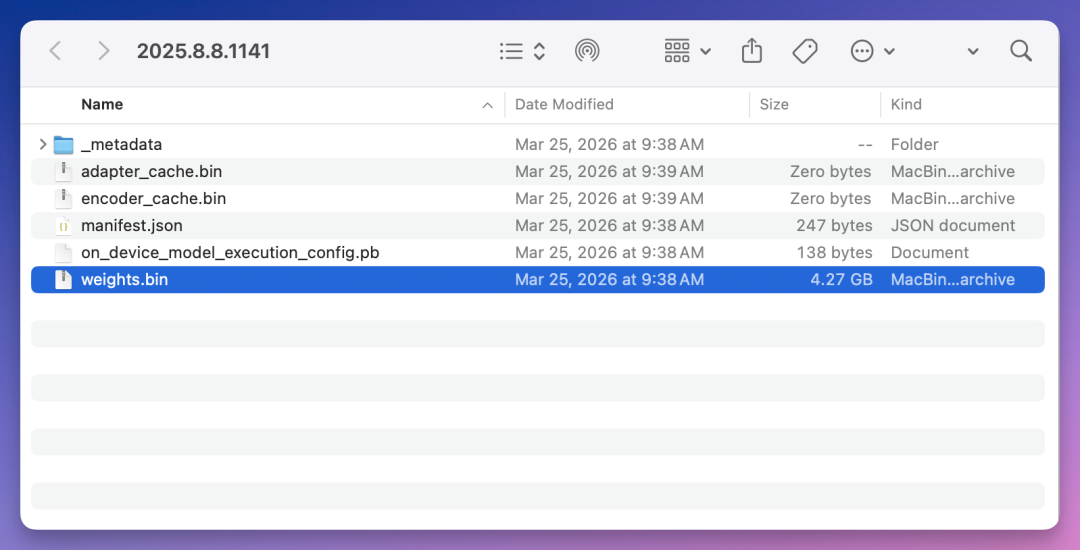Sort by the Kind column header
Screen dimensions: 1080x550
click(x=906, y=105)
